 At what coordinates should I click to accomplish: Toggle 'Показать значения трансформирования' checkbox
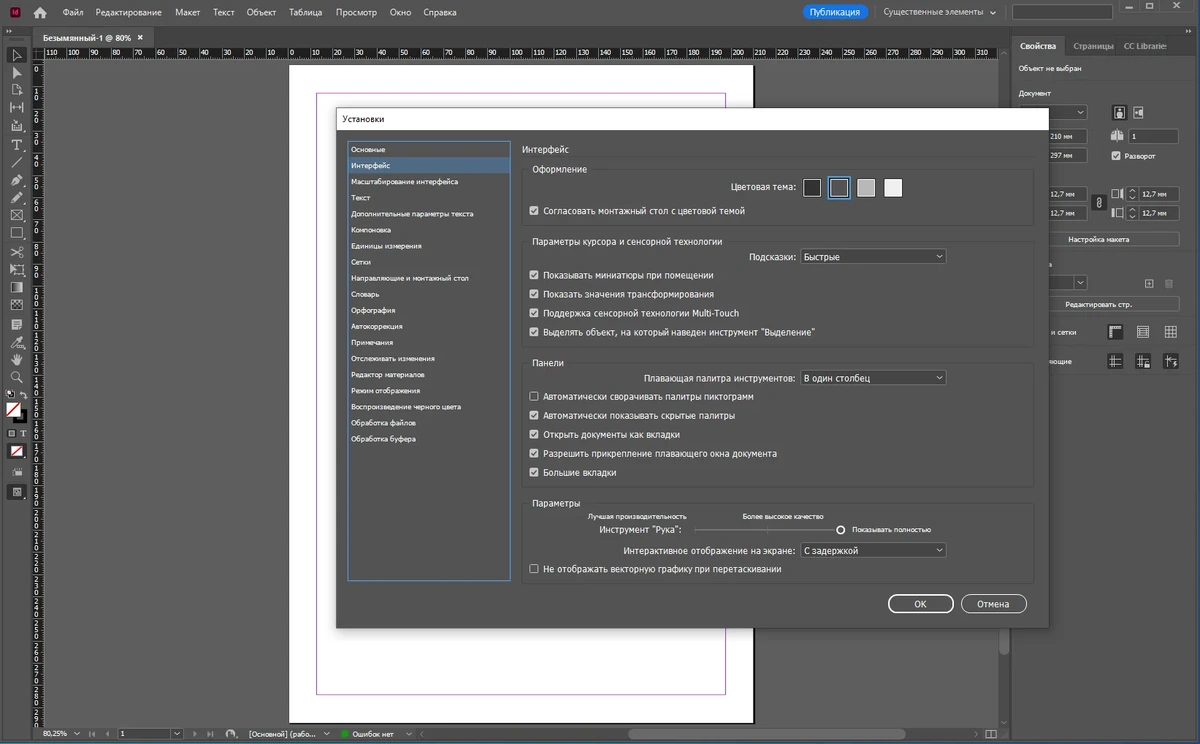[534, 294]
